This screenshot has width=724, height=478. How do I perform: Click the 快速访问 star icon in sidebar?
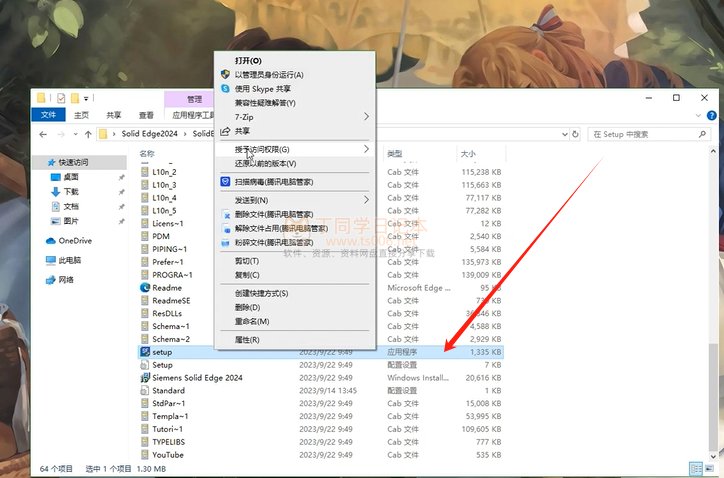pyautogui.click(x=51, y=162)
